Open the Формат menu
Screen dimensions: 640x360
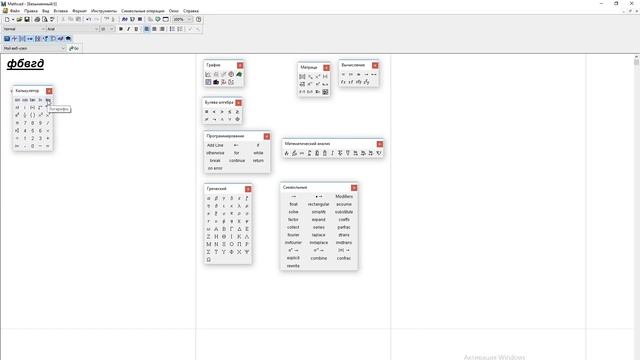coord(79,11)
